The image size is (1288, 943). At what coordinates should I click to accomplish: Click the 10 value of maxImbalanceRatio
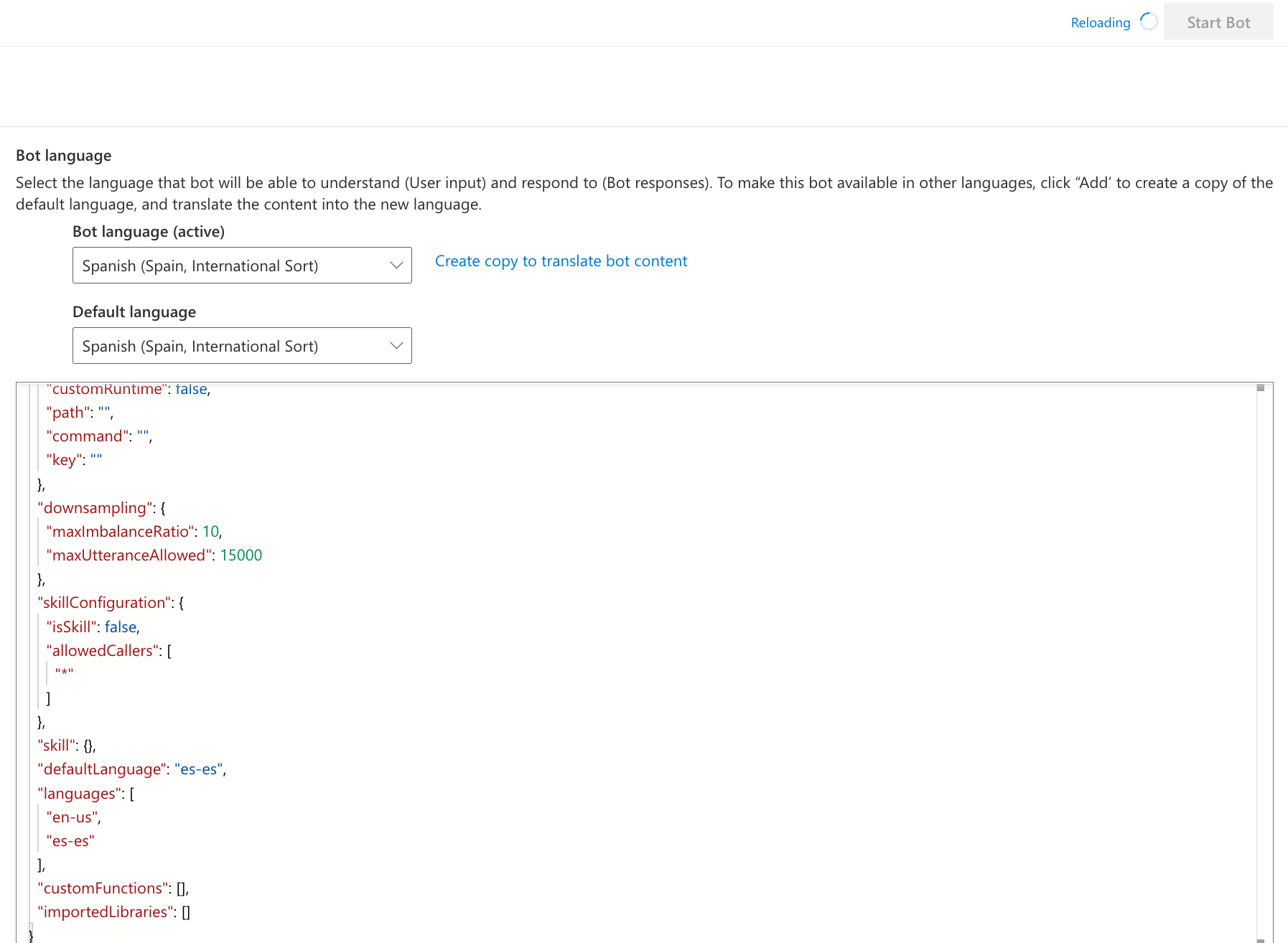pos(211,531)
